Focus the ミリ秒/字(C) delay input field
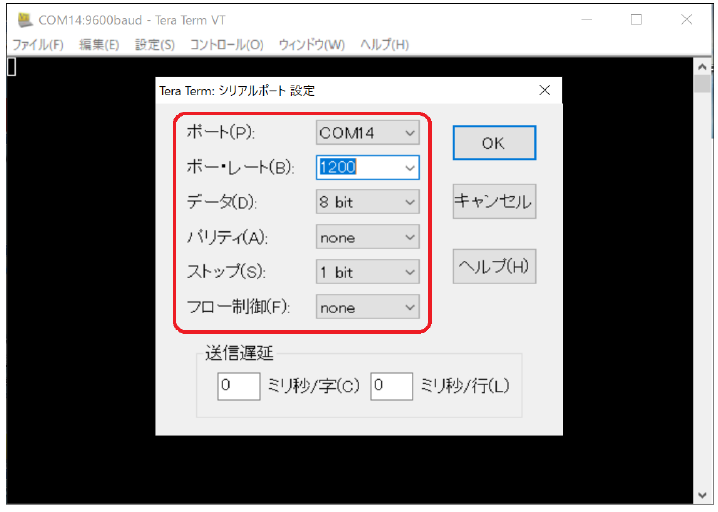This screenshot has height=512, width=718. tap(239, 386)
